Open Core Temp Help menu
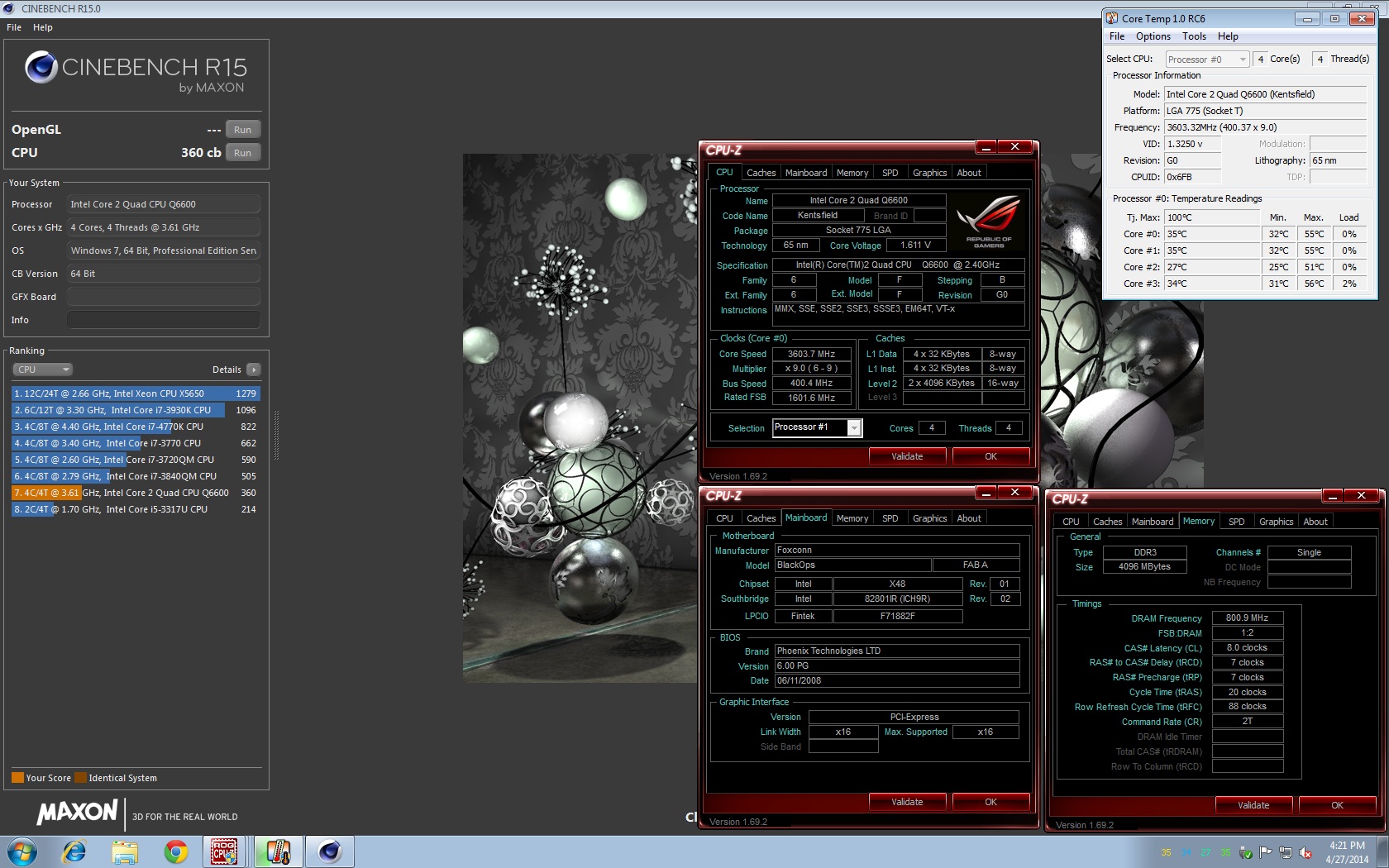1389x868 pixels. (1228, 36)
